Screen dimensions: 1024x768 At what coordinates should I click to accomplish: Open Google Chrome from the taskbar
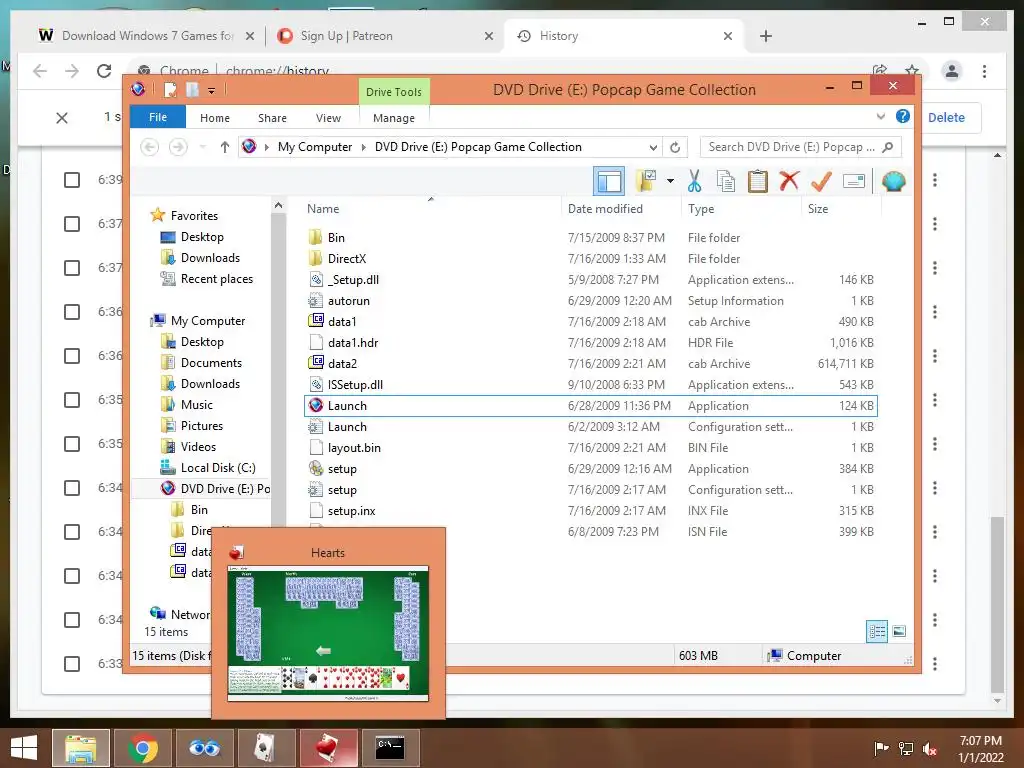[x=142, y=748]
